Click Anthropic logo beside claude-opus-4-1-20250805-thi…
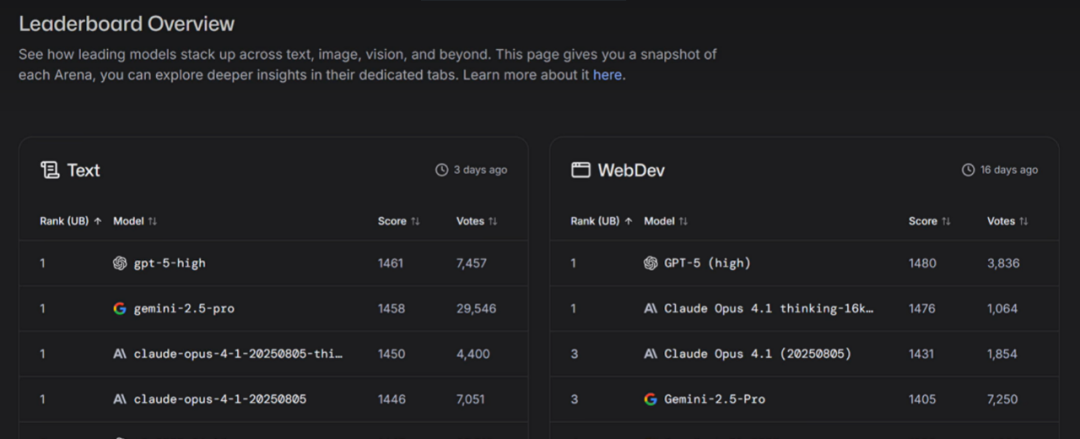This screenshot has height=439, width=1080. click(x=120, y=354)
